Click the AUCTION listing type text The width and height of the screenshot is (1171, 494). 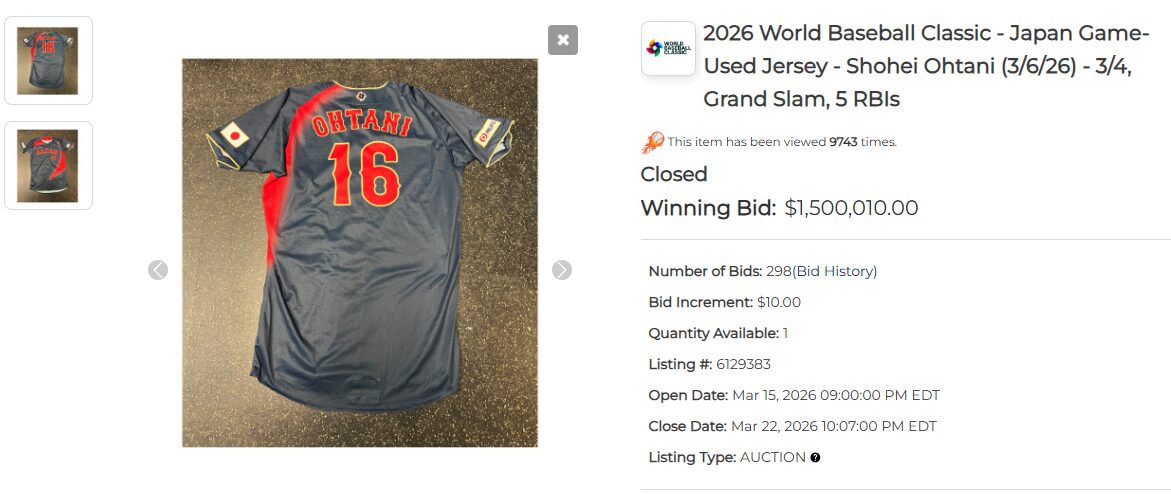[x=772, y=457]
